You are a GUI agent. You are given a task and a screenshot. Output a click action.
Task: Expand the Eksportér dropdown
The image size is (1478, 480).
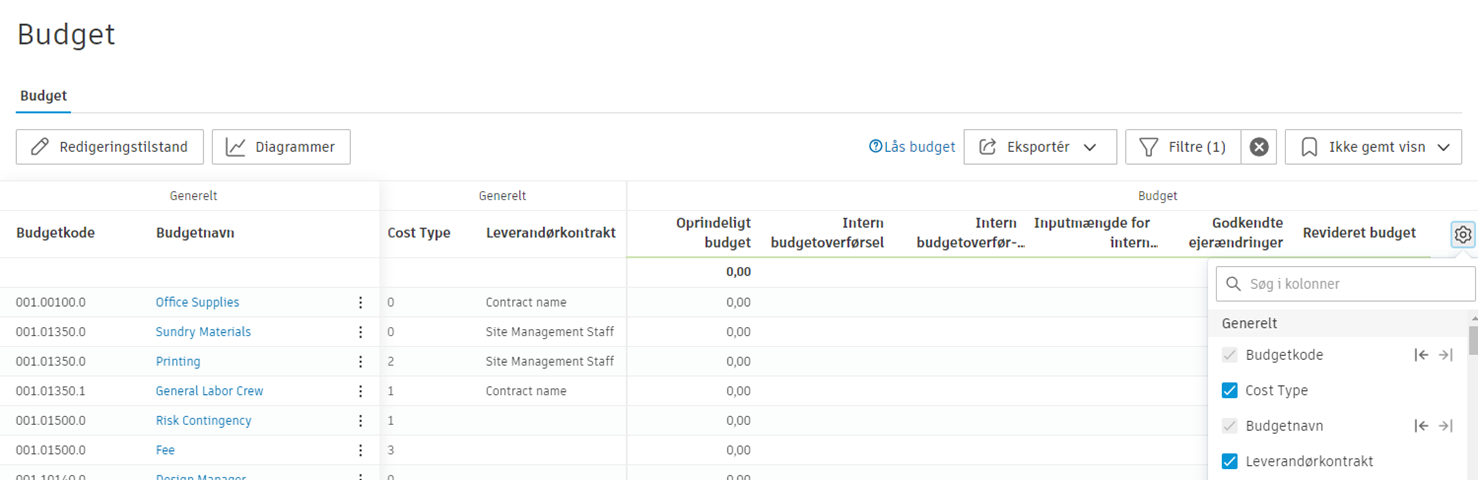(1040, 147)
